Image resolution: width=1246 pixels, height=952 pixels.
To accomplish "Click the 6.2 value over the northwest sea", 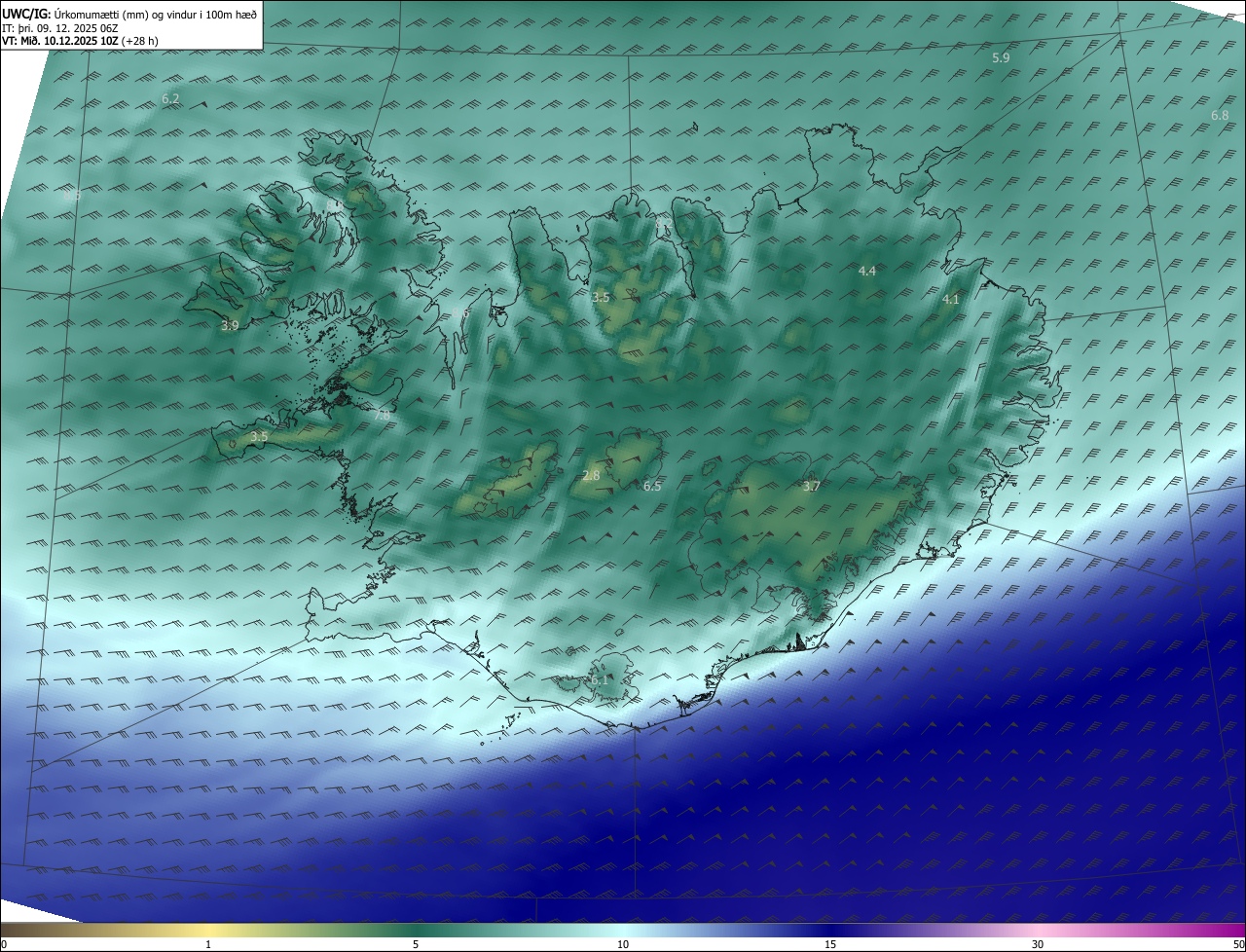I will [170, 99].
